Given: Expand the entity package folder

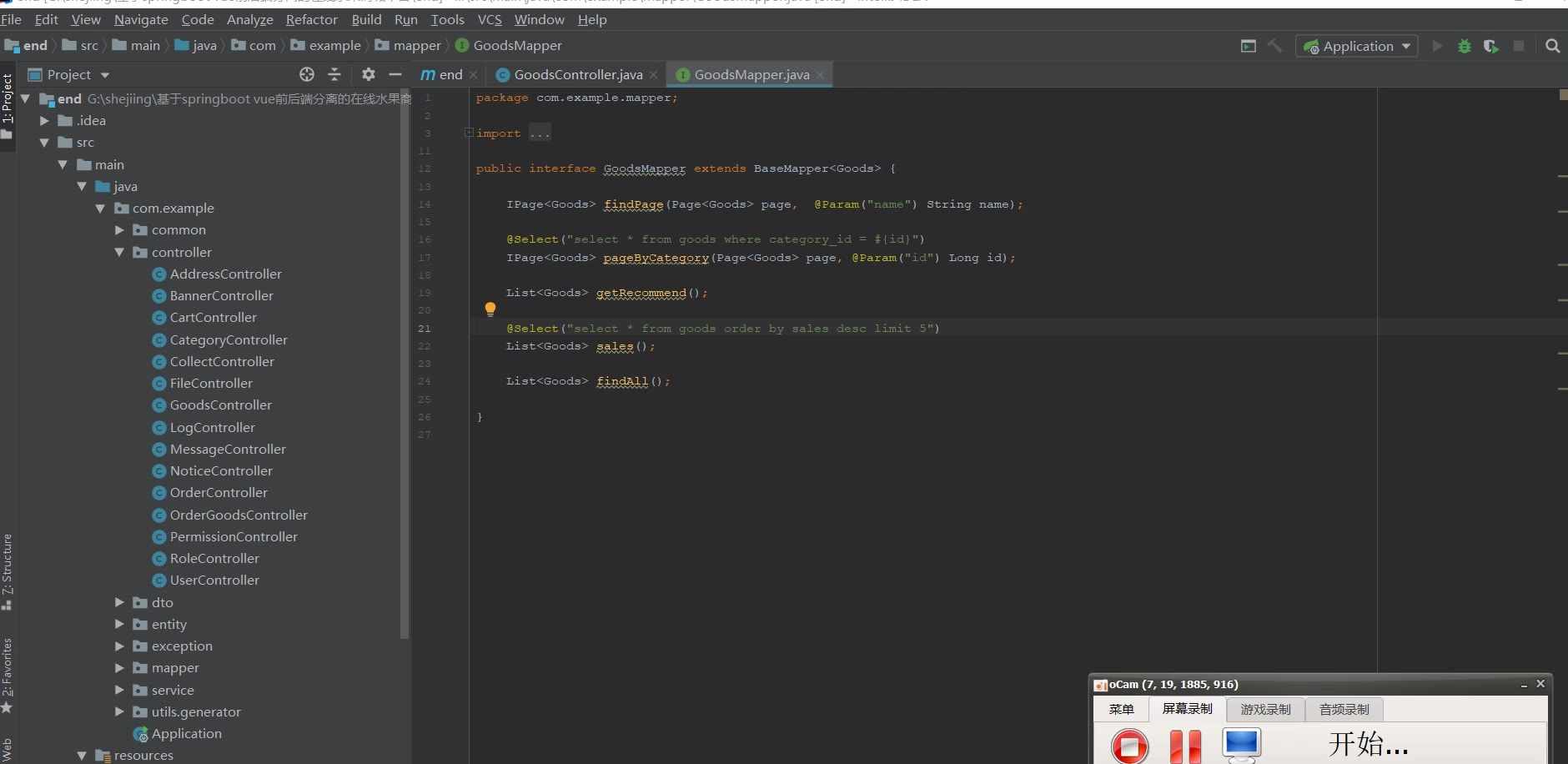Looking at the screenshot, I should point(119,625).
